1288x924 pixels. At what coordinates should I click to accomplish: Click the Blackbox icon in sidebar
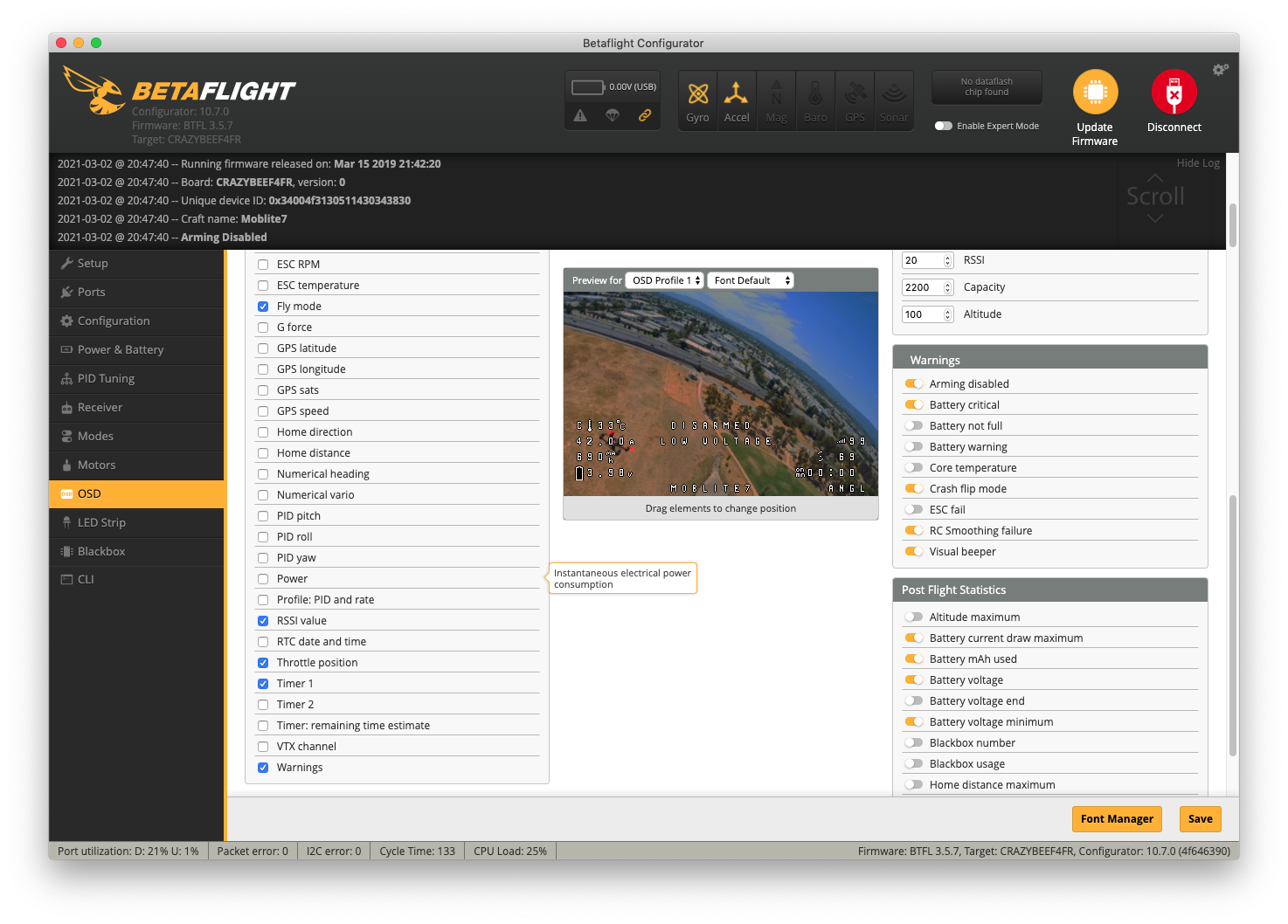tap(66, 551)
